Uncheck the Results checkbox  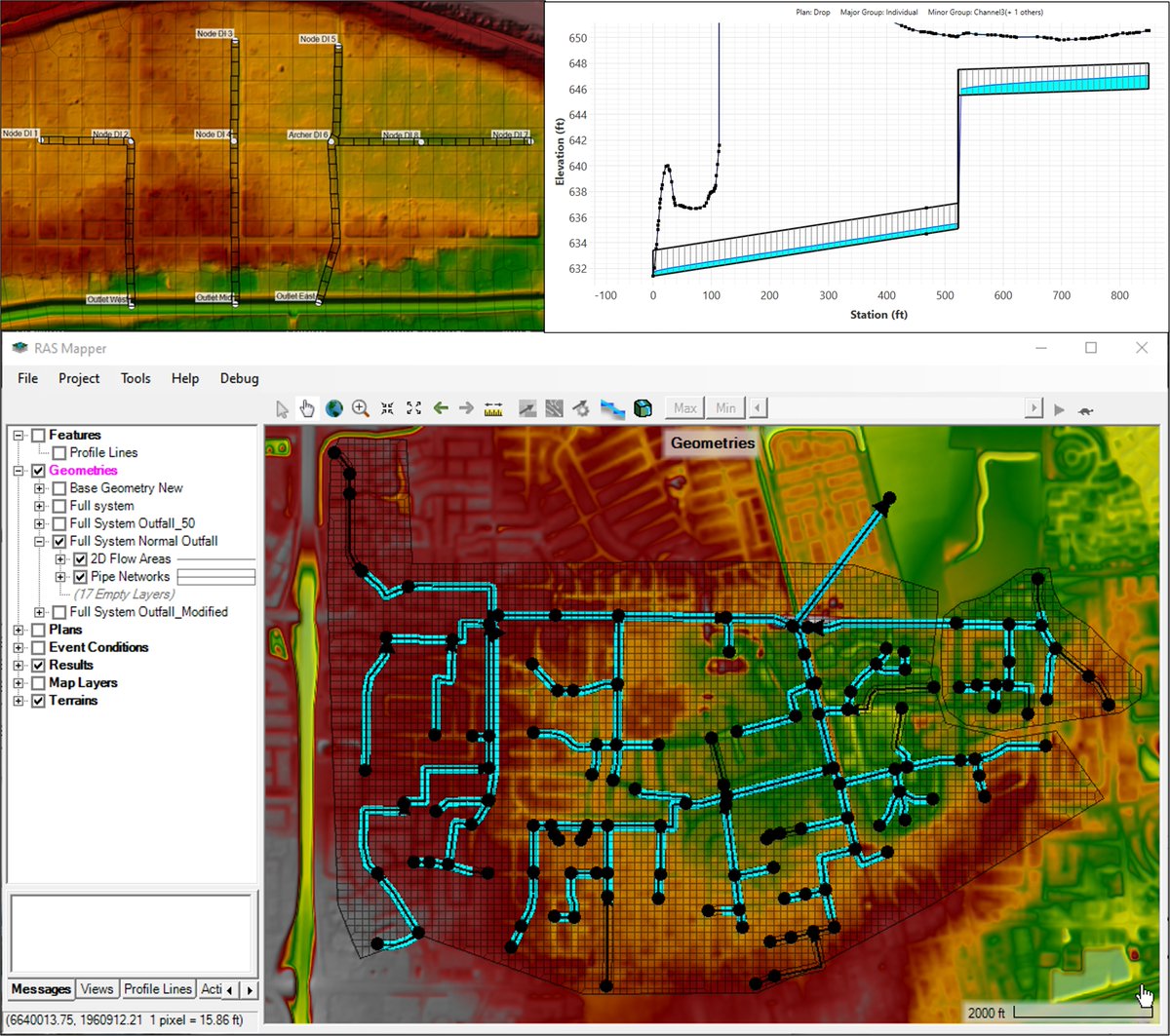pos(39,665)
